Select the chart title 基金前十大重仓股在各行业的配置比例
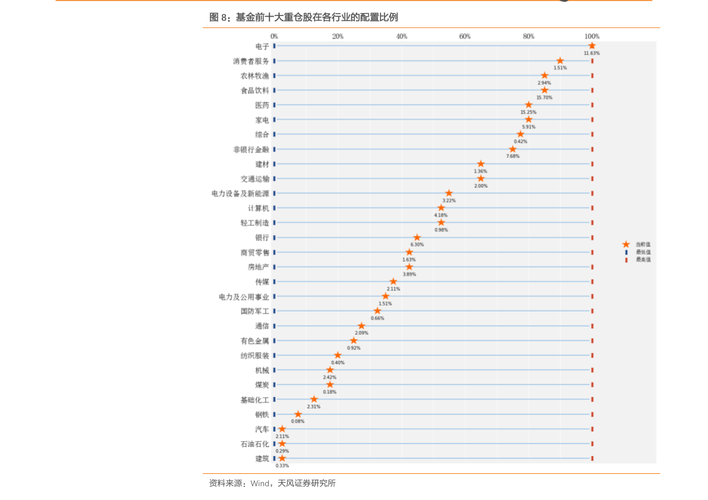 317,18
